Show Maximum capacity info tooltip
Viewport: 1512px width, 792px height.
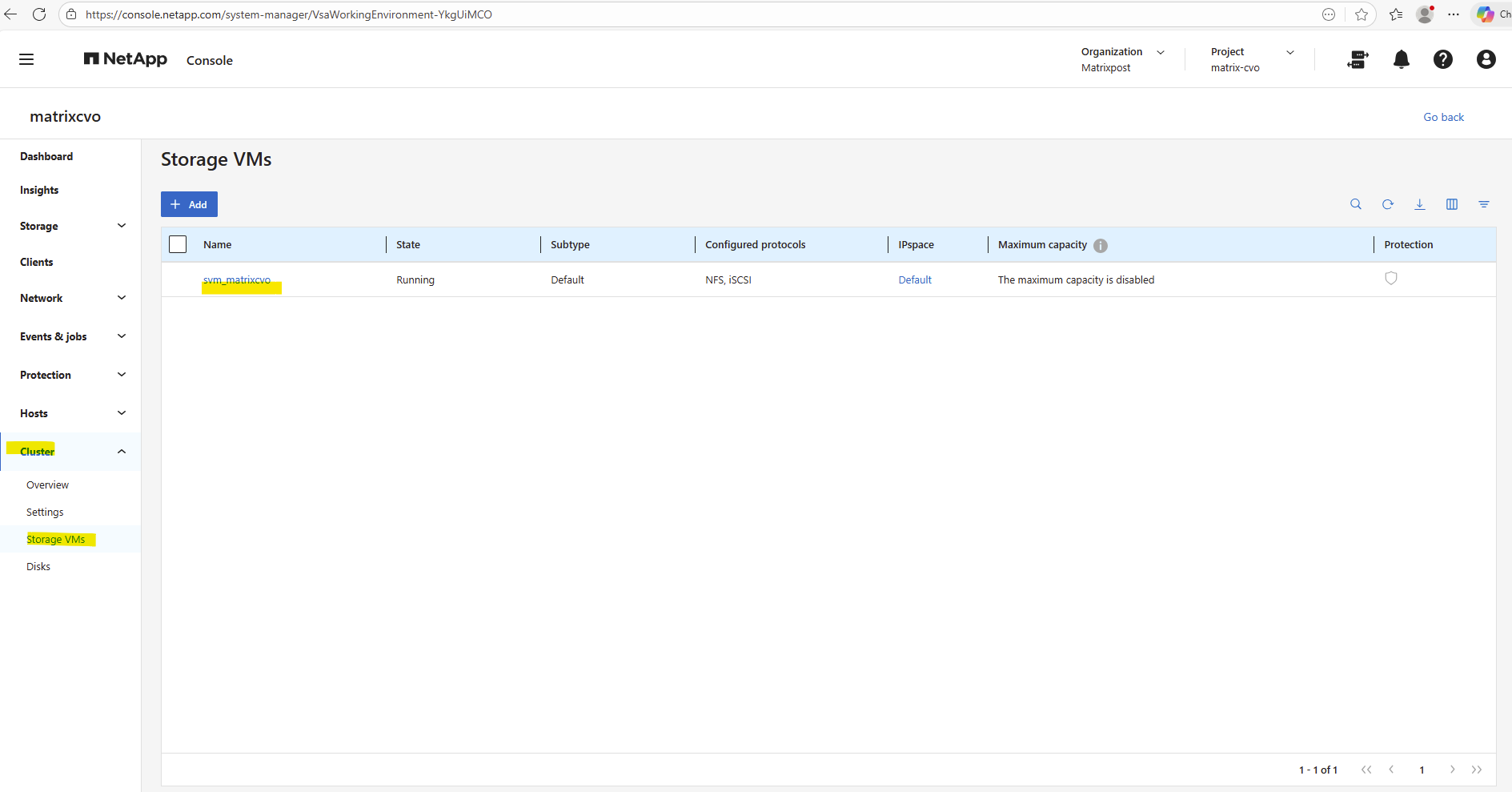[1101, 246]
